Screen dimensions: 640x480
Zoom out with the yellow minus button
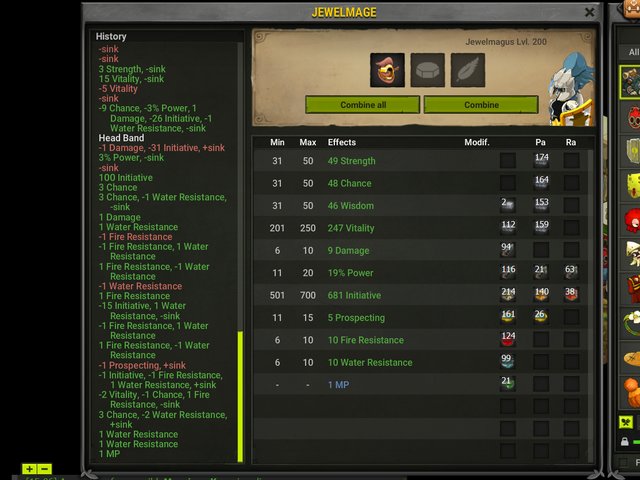(x=44, y=469)
